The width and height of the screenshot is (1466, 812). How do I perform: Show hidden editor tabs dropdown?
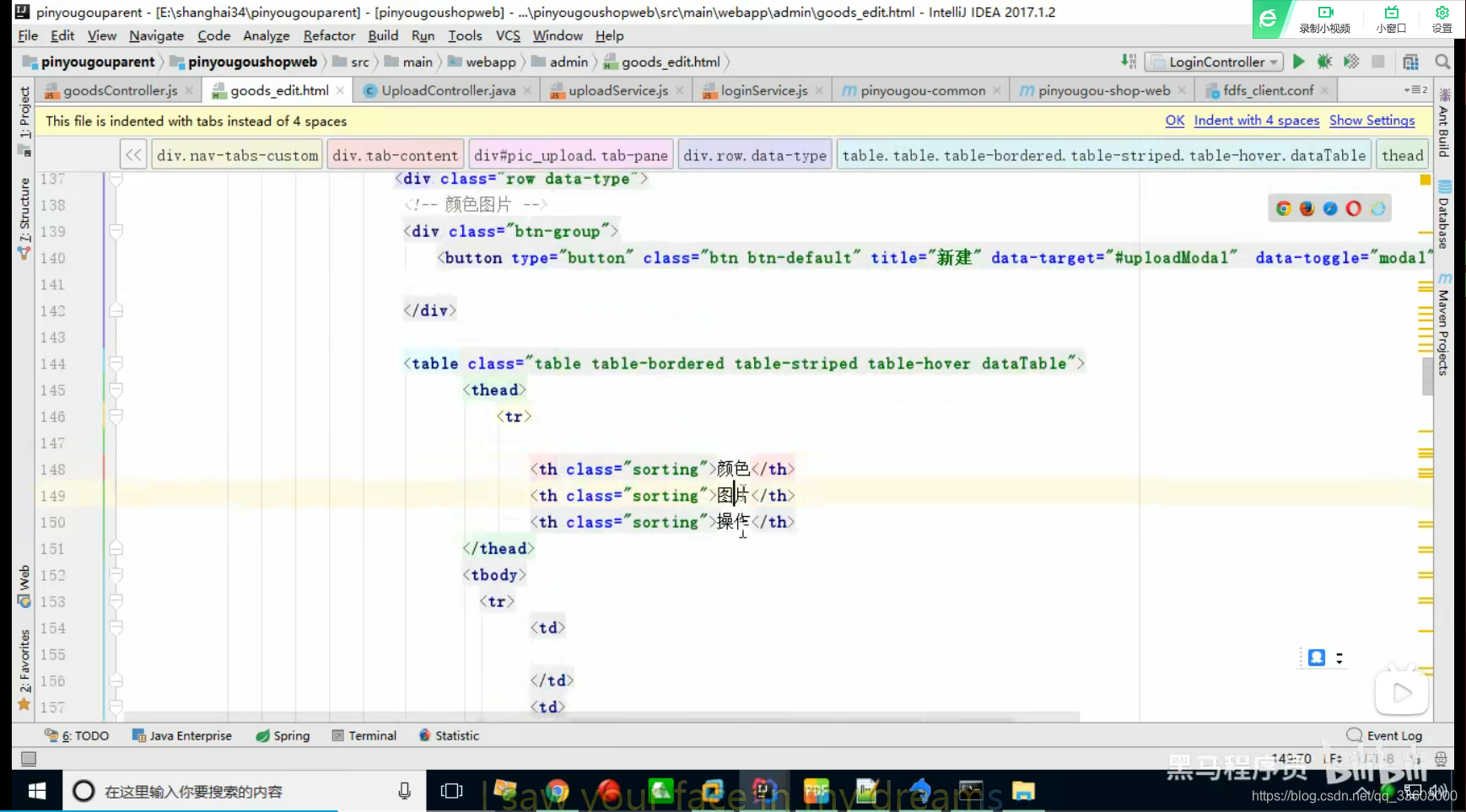pos(1415,89)
